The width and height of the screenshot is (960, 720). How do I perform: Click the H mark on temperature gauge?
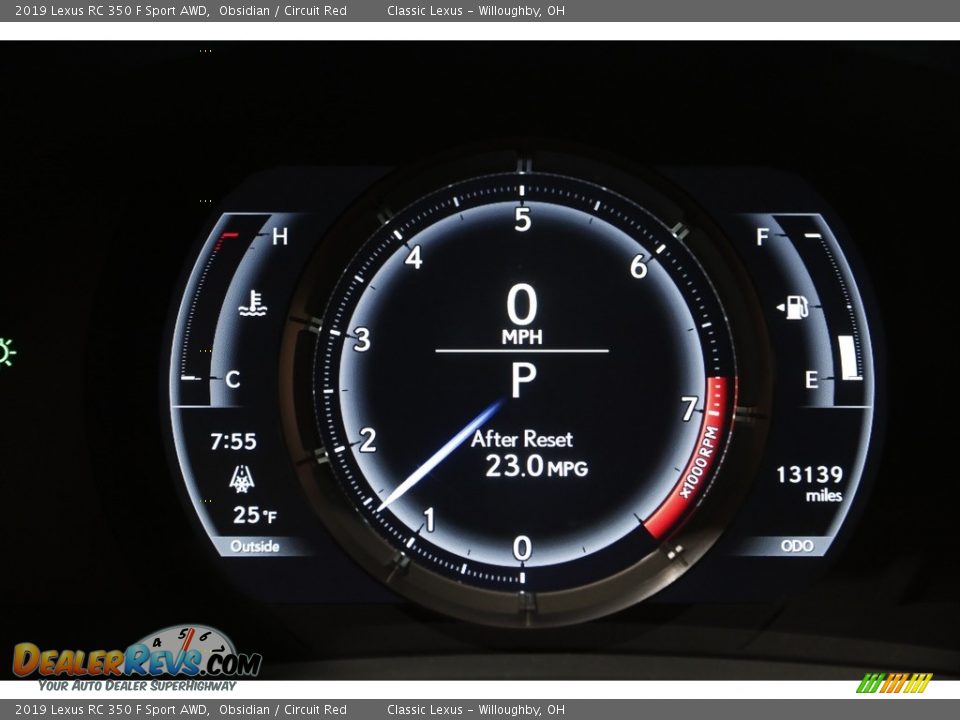point(280,236)
